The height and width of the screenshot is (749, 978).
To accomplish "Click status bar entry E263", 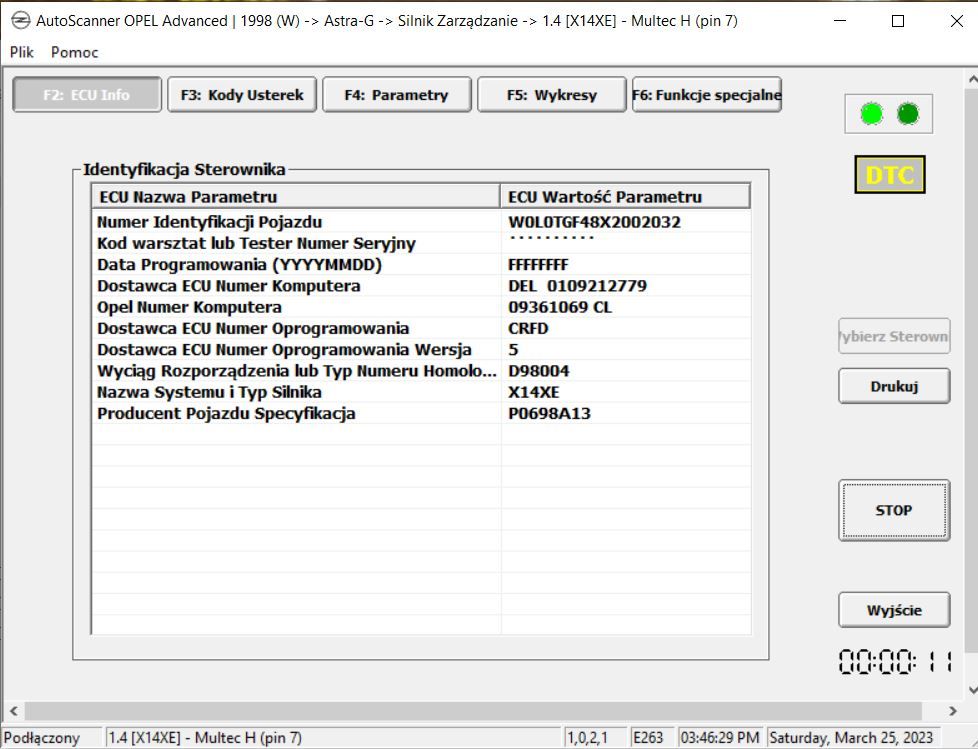I will point(648,738).
